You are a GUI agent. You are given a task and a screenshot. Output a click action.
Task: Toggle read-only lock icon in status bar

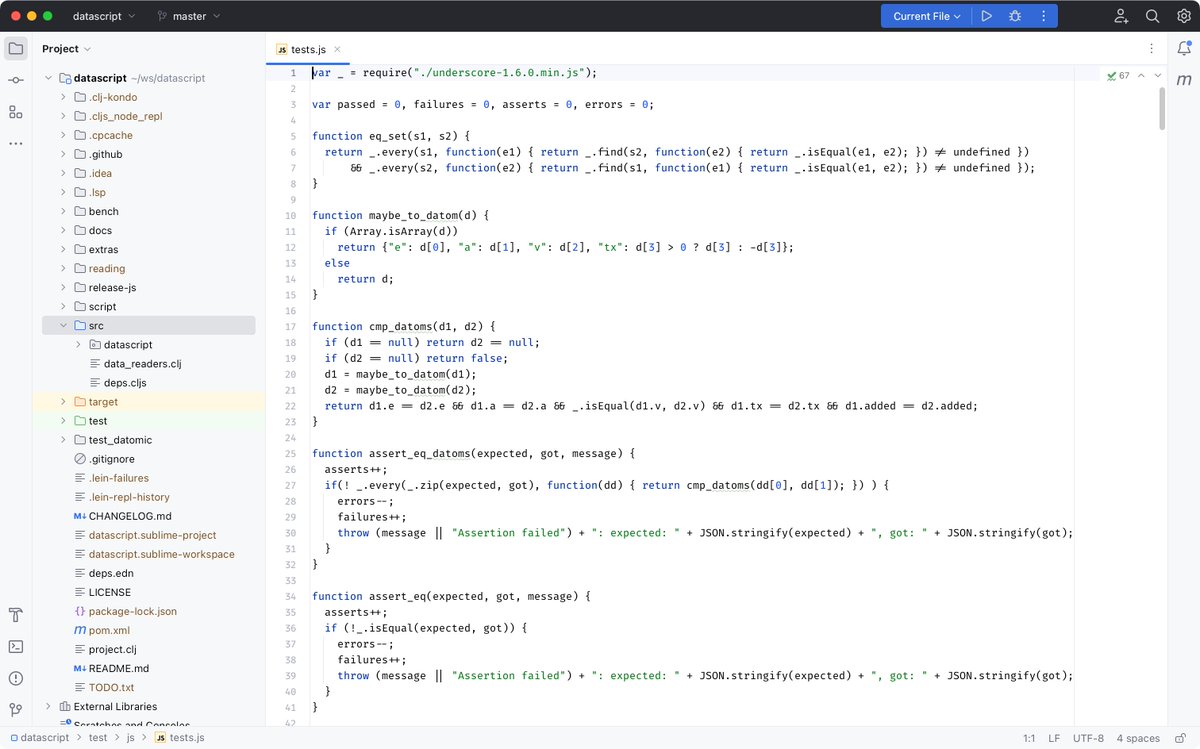tap(1180, 738)
